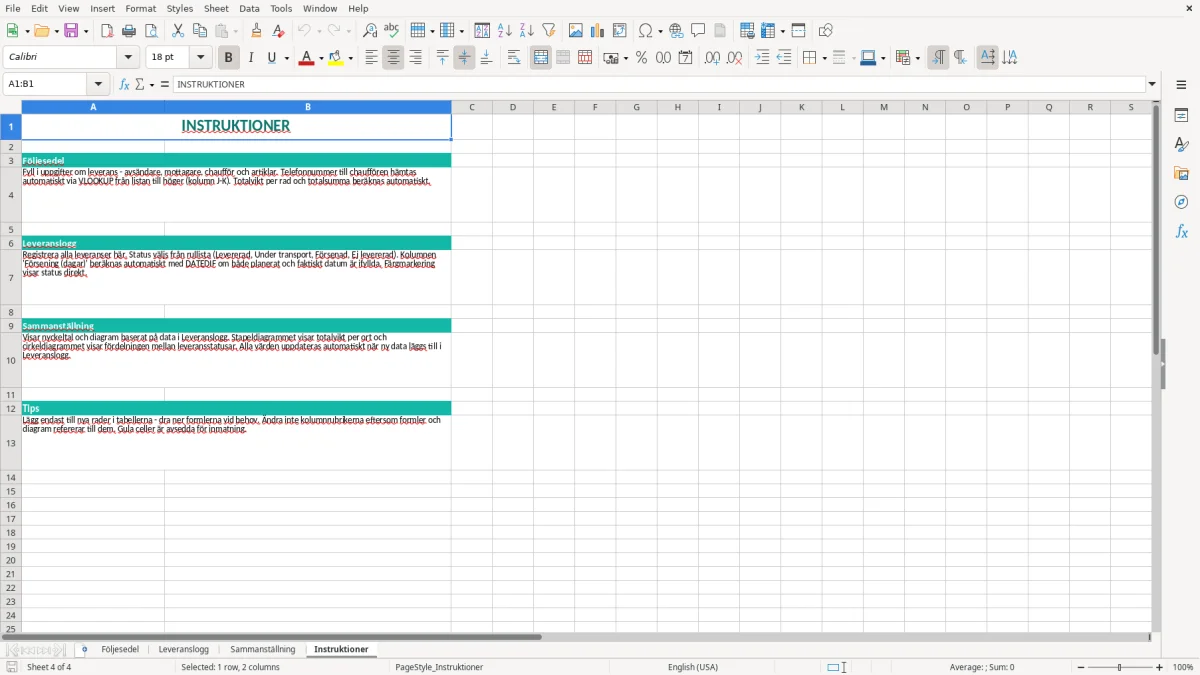Toggle Underline formatting

[x=271, y=58]
